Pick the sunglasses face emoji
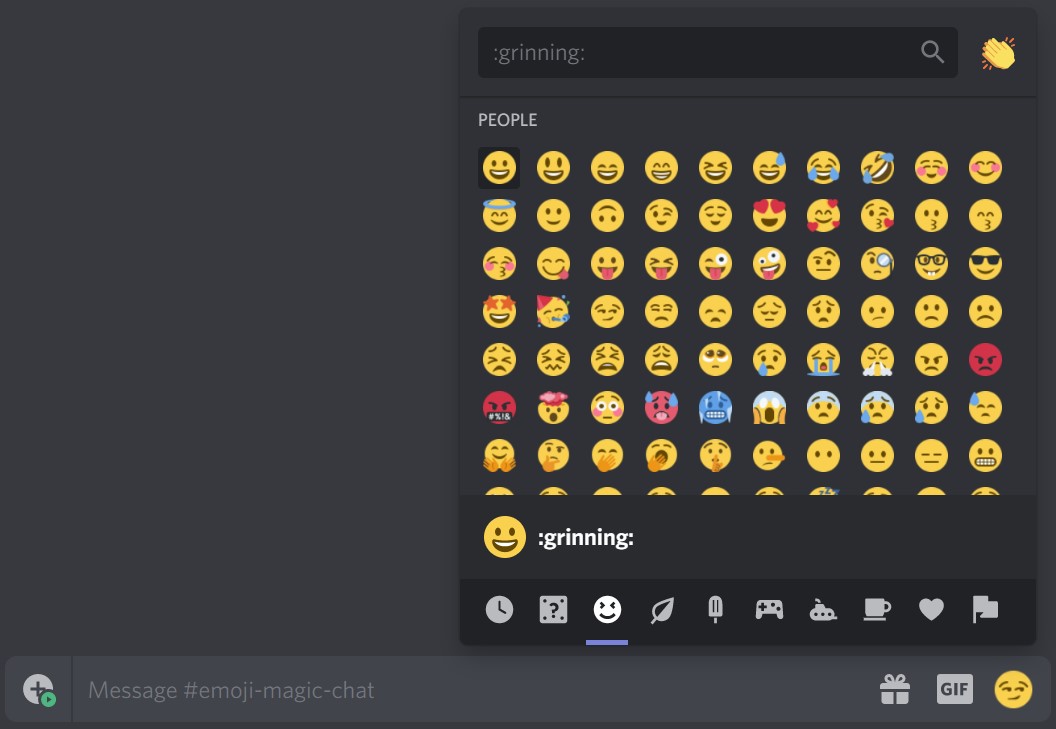This screenshot has width=1056, height=729. [x=985, y=263]
